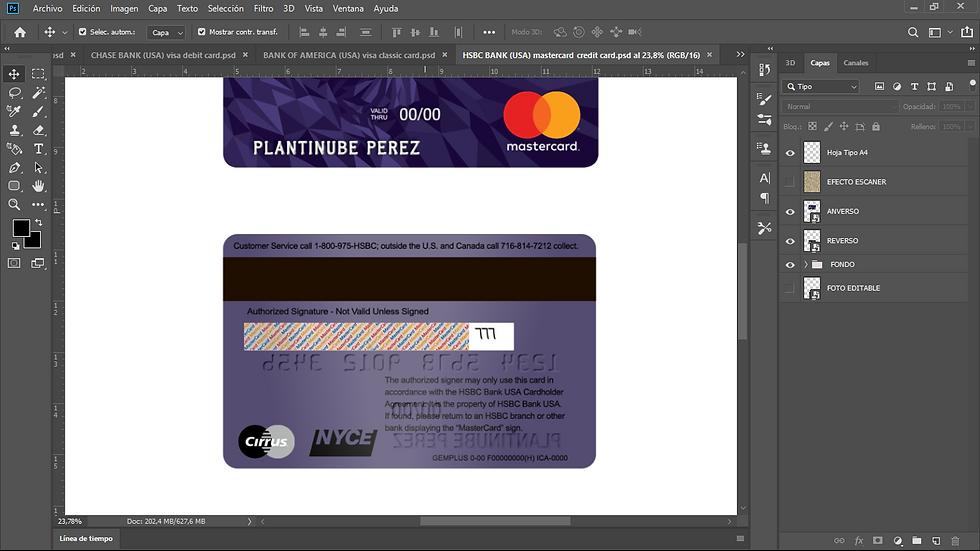
Task: Hide the Hoja Tipo A4 layer
Action: tap(790, 153)
